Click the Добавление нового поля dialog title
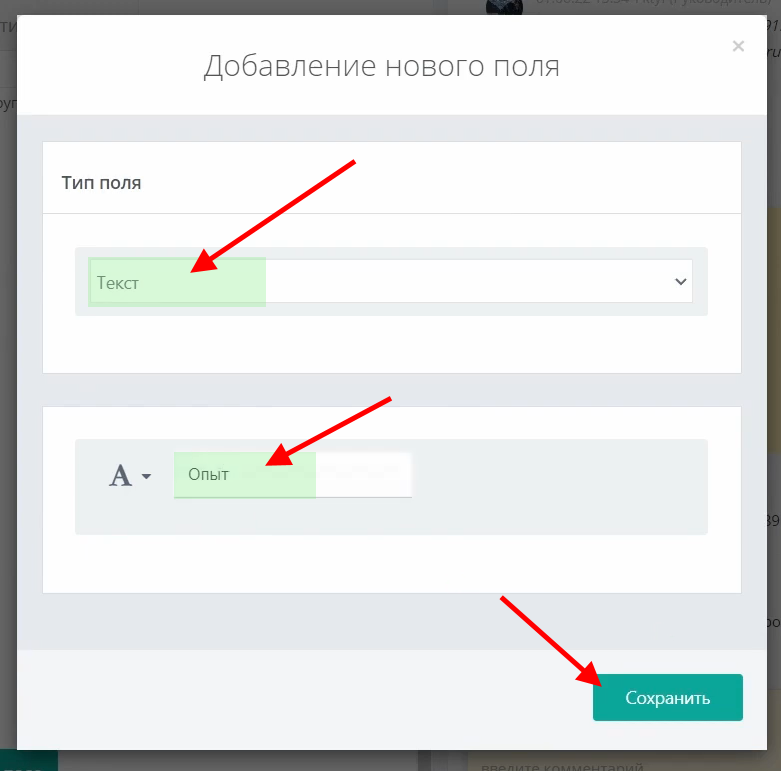781x771 pixels. (381, 66)
